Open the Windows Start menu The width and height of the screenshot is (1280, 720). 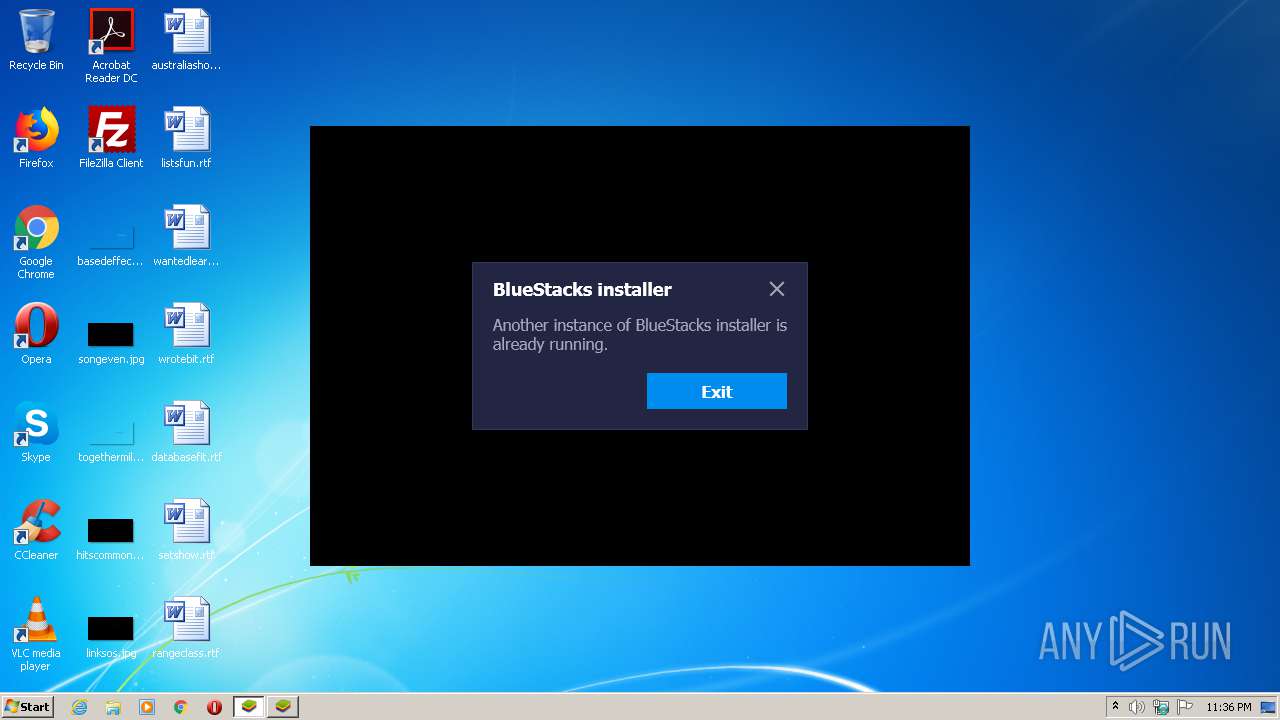[x=27, y=706]
